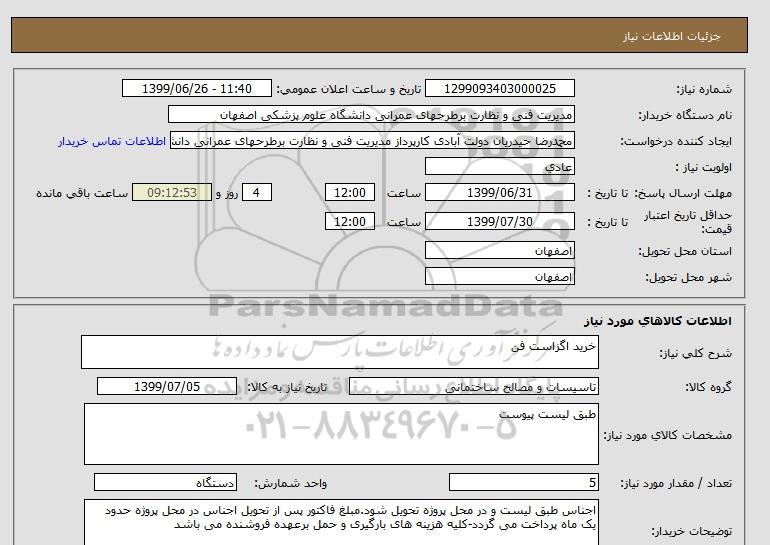This screenshot has height=545, width=770.
Task: Click the label شماره نیاز
Action: point(704,89)
